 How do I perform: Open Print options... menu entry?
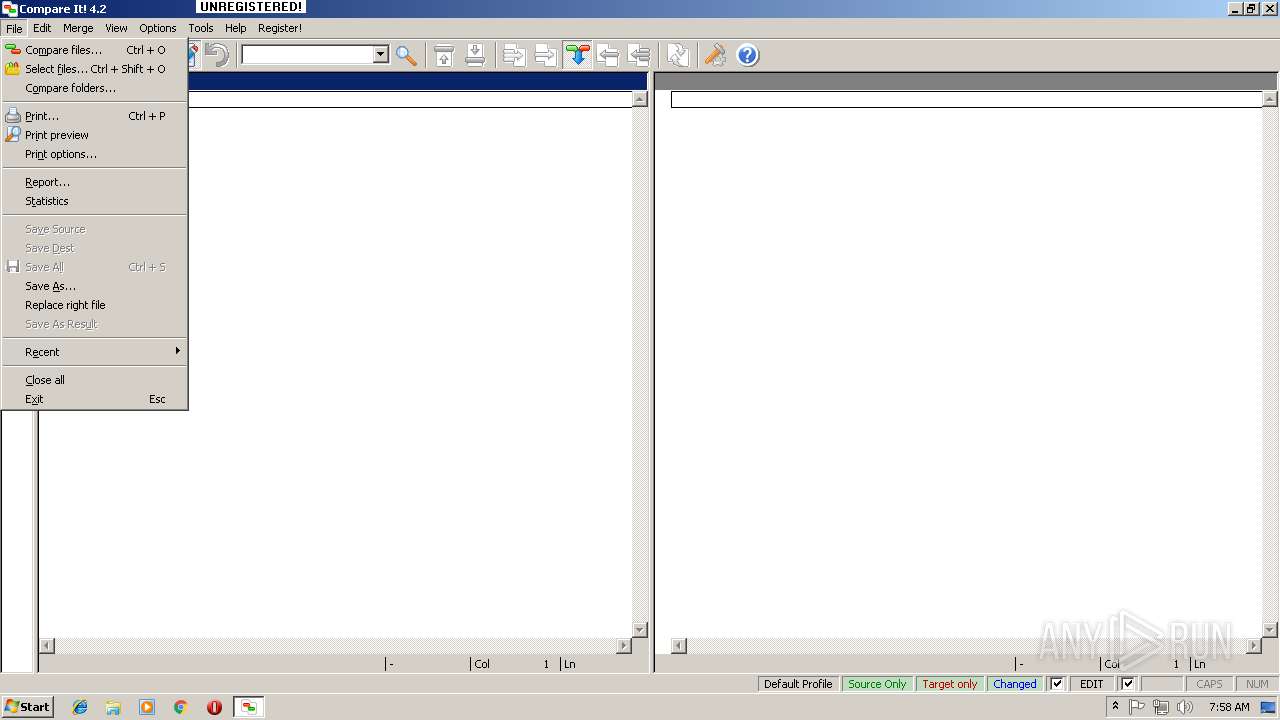[x=94, y=154]
